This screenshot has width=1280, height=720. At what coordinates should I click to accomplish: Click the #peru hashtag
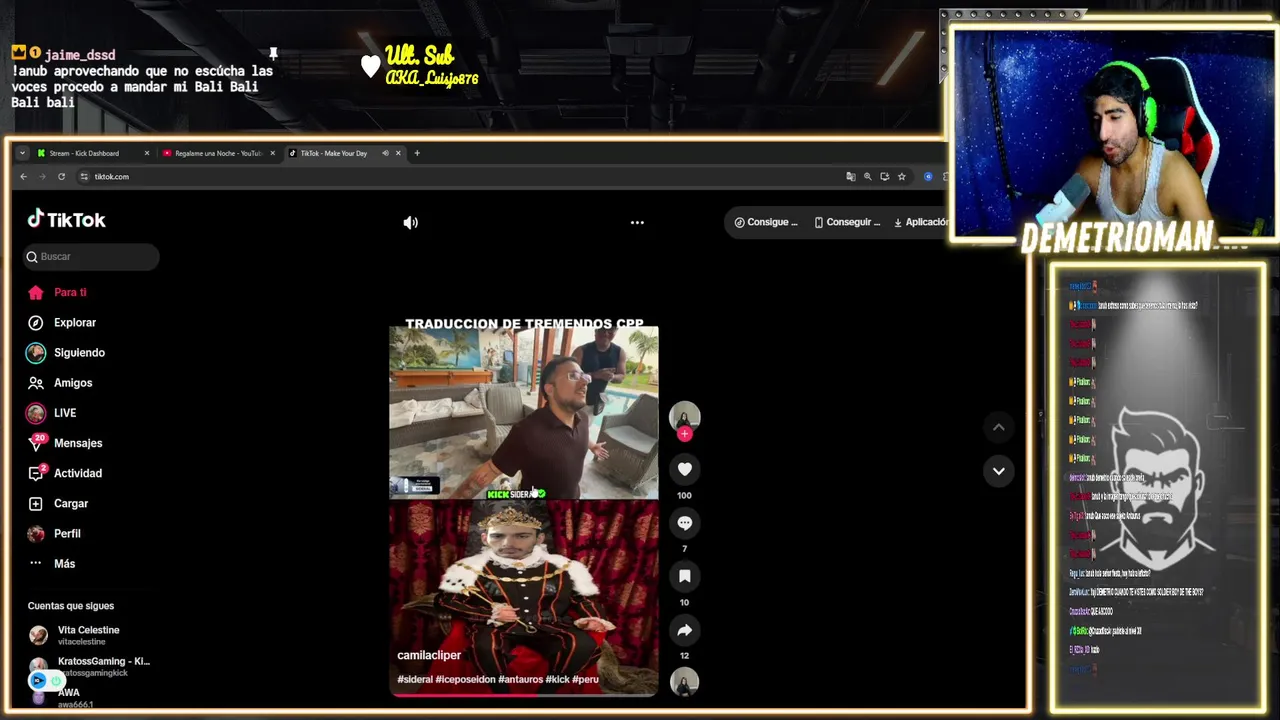coord(585,679)
